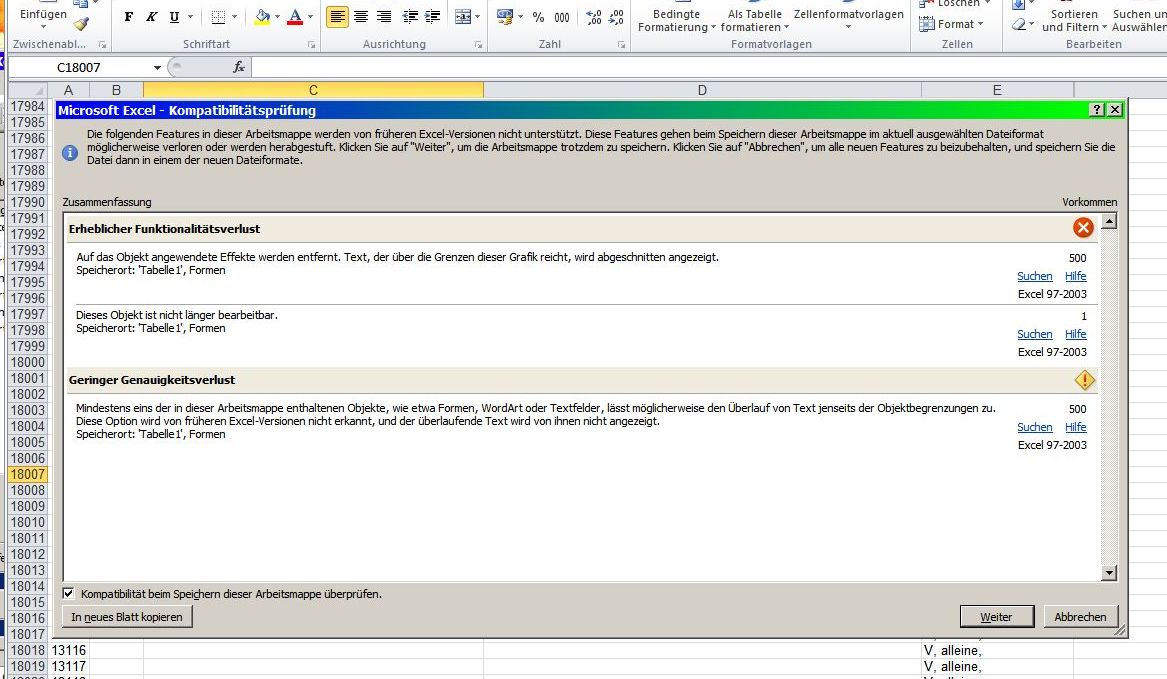Viewport: 1167px width, 679px height.
Task: Open accounting format dropdown arrow
Action: coord(519,16)
